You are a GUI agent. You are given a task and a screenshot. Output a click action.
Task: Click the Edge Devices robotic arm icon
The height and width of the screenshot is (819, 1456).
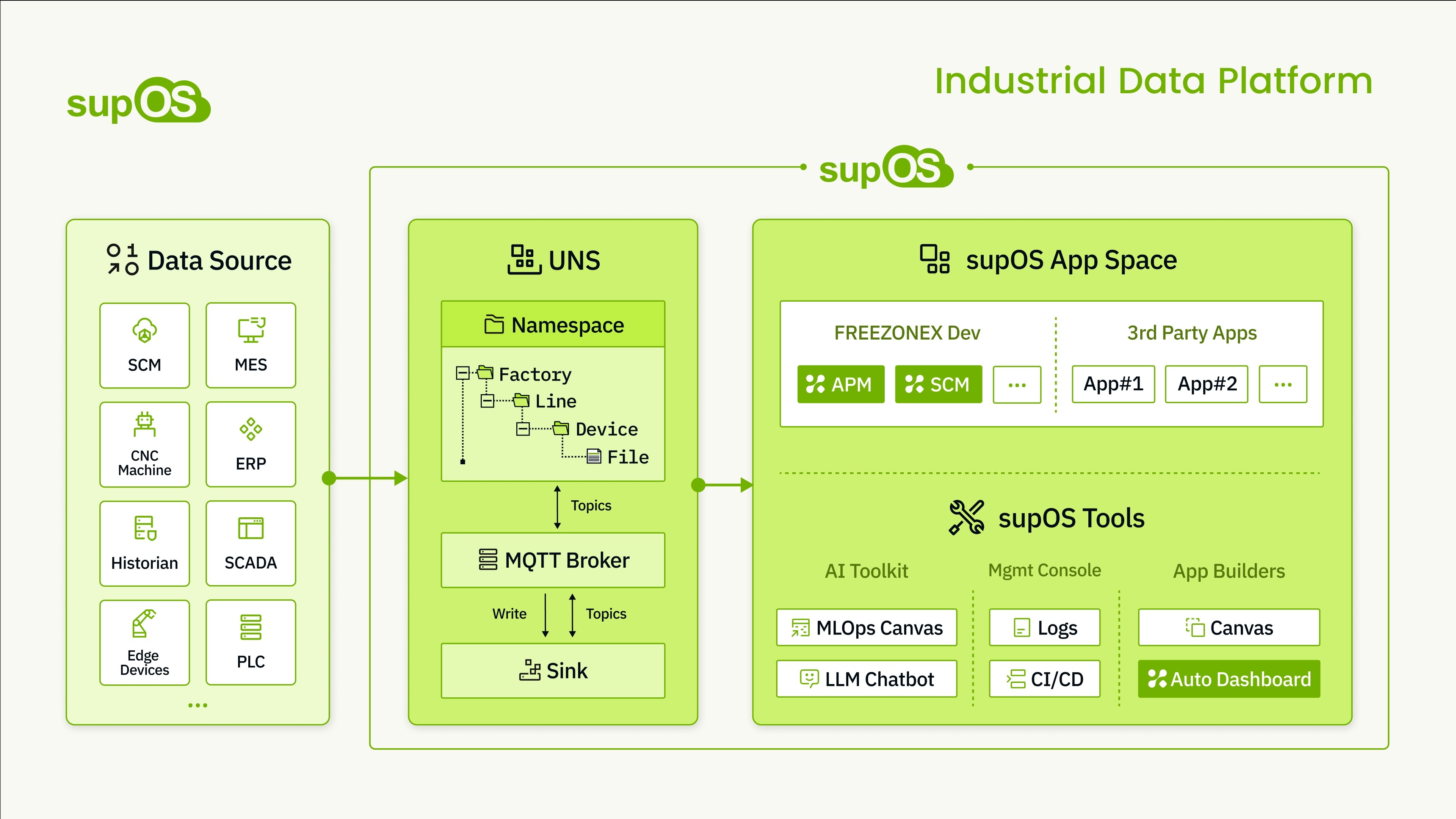tap(144, 623)
